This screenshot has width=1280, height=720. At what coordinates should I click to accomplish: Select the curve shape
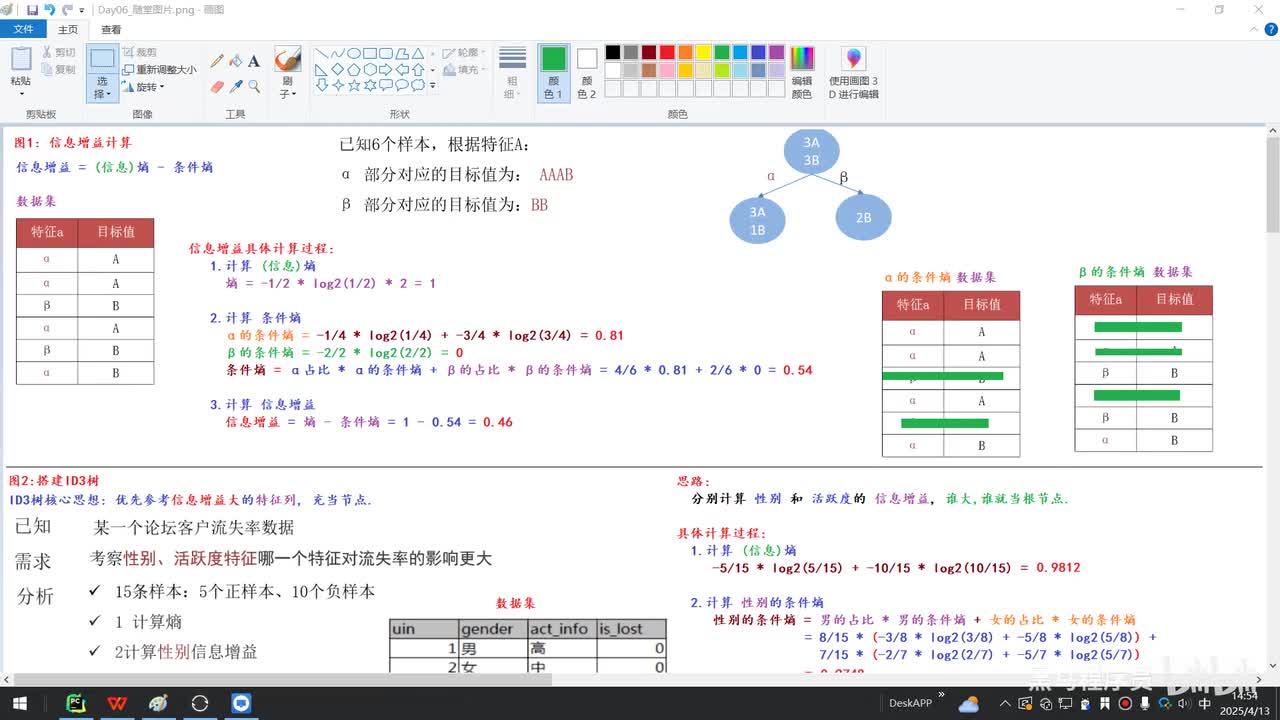pos(338,53)
